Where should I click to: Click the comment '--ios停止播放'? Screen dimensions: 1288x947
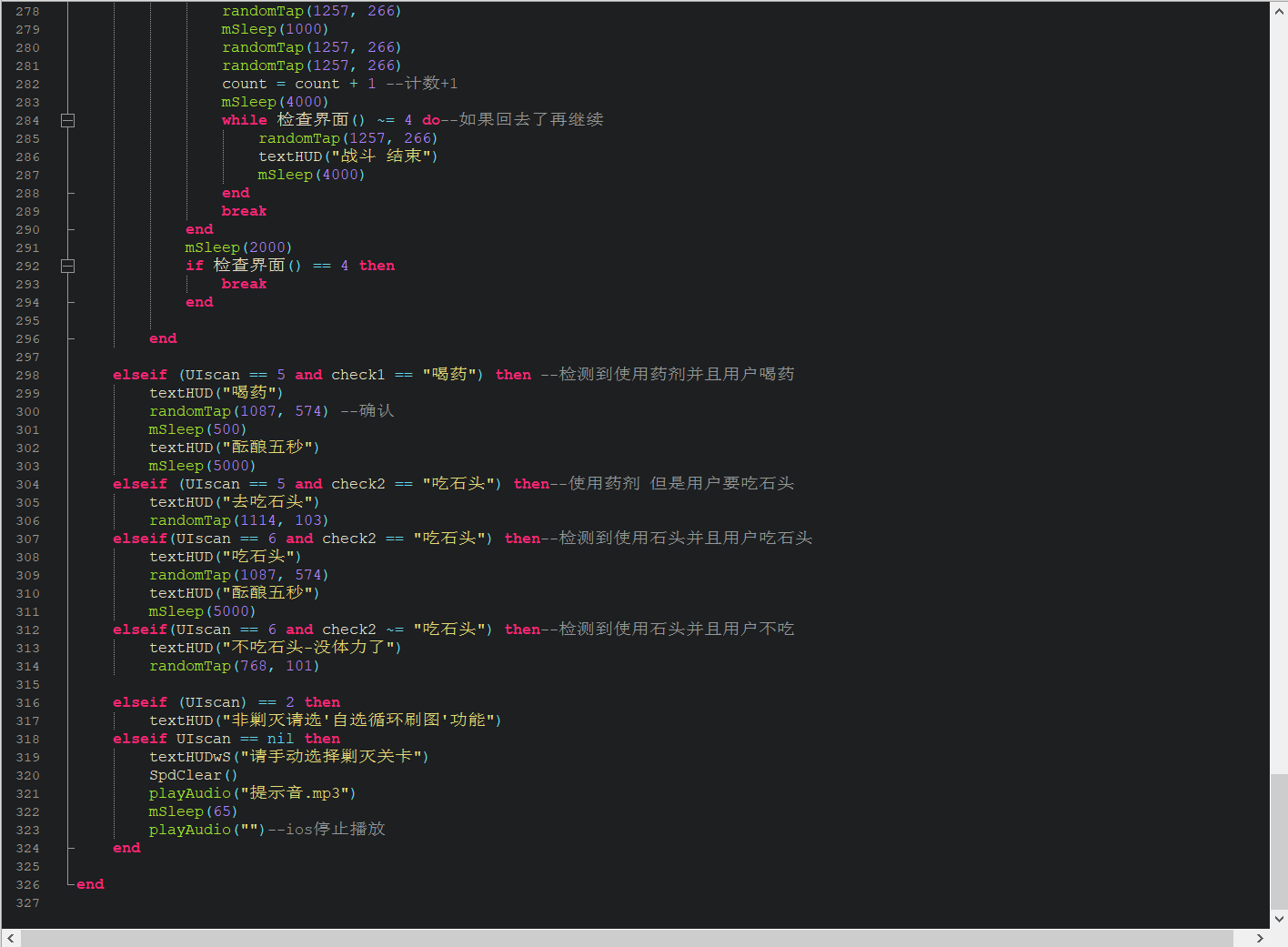327,830
